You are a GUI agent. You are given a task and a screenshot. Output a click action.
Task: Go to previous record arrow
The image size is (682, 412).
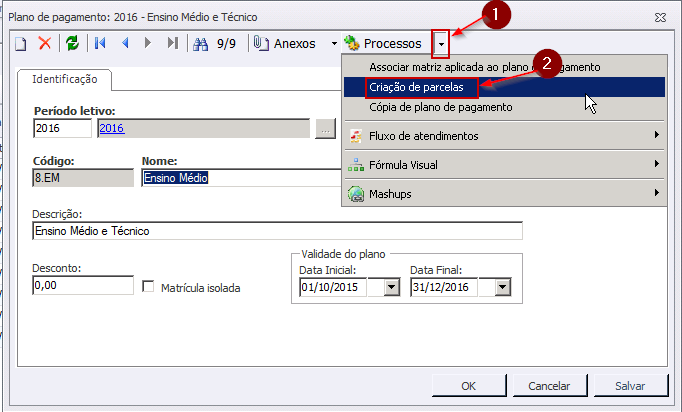(125, 43)
